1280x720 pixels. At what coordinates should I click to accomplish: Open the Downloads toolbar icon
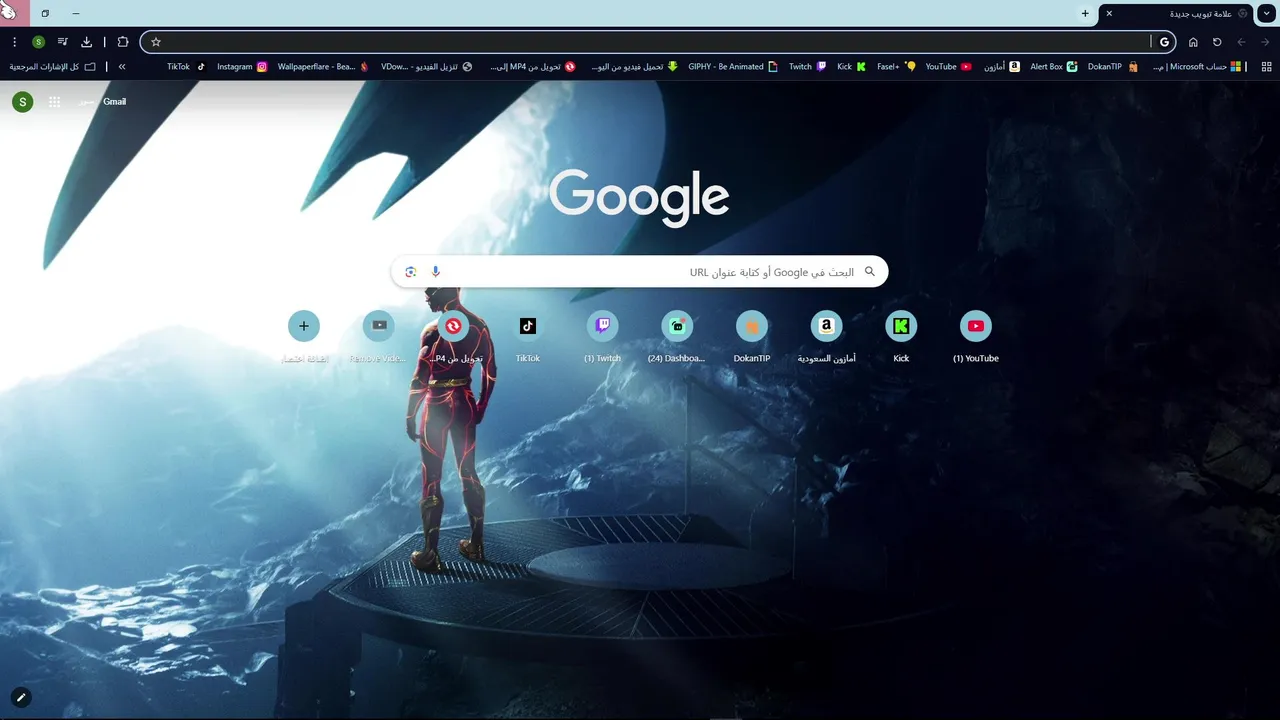coord(87,42)
